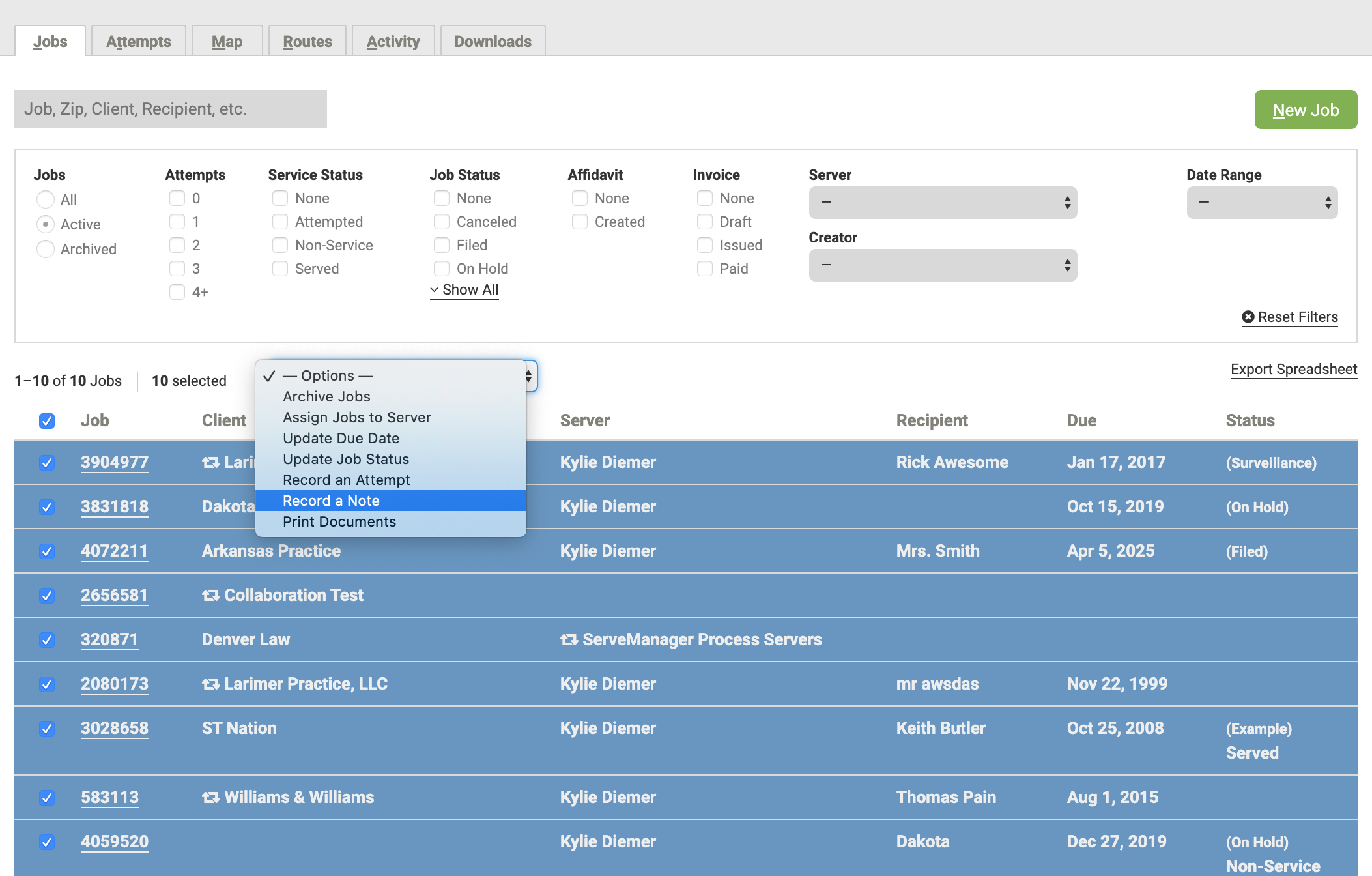
Task: Click the New Job button
Action: (x=1306, y=109)
